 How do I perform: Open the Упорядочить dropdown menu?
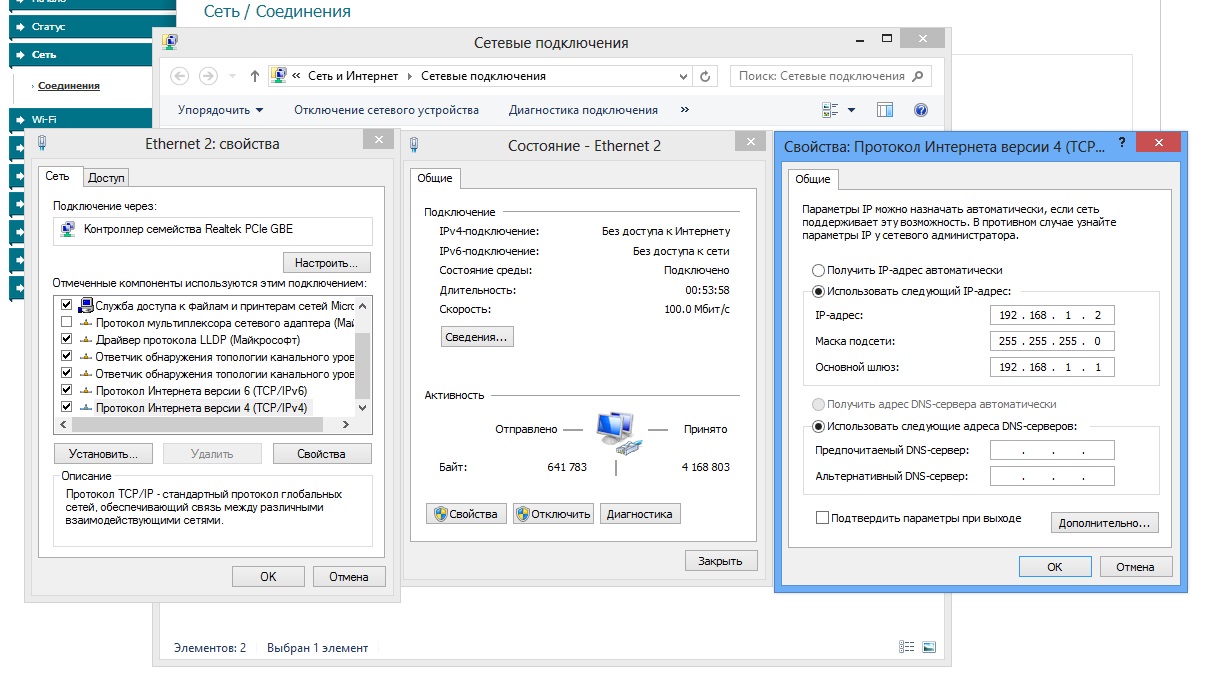click(220, 110)
